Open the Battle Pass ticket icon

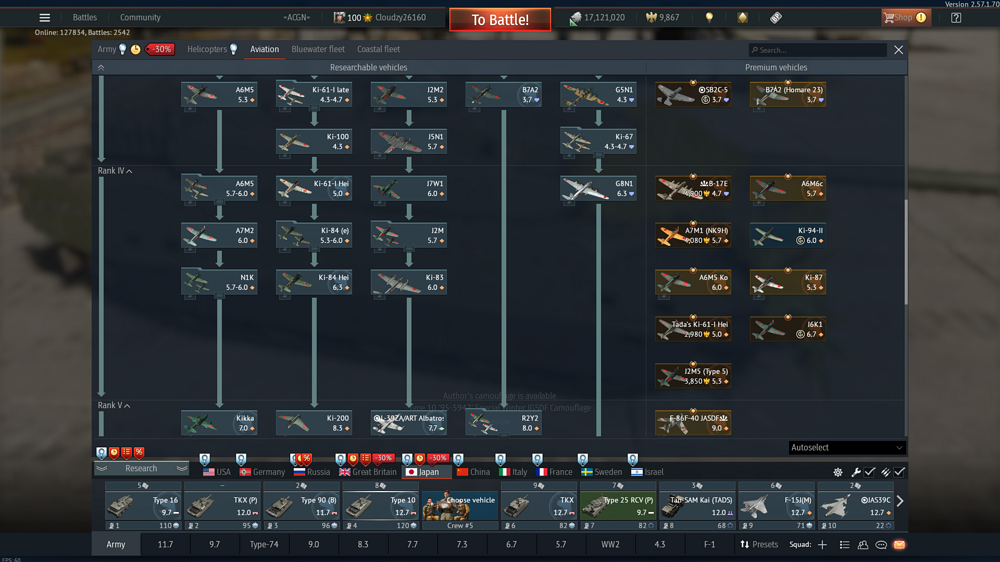776,18
